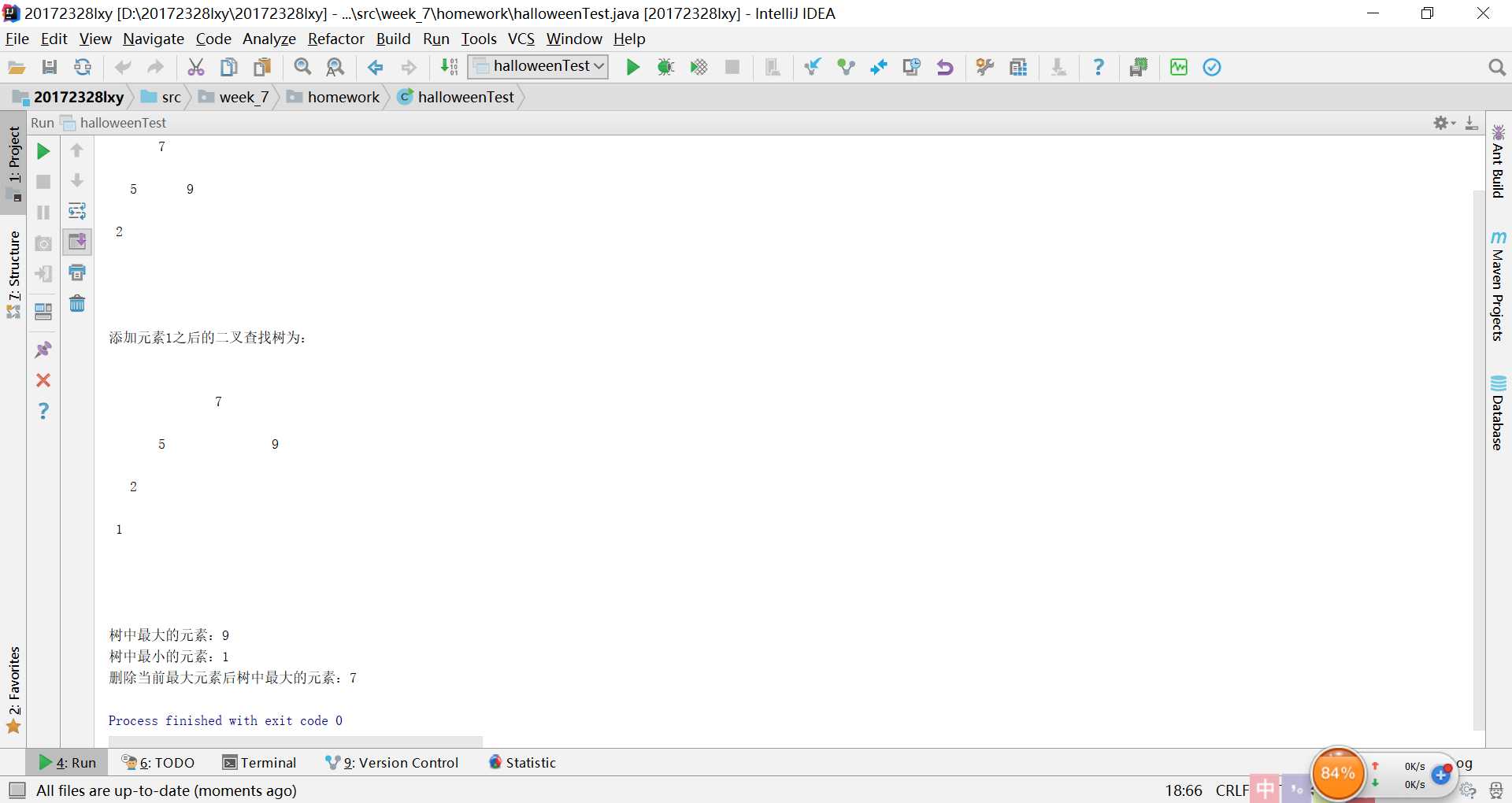Screen dimensions: 1512x803
Task: Toggle scroll to end in Run console
Action: pyautogui.click(x=77, y=242)
